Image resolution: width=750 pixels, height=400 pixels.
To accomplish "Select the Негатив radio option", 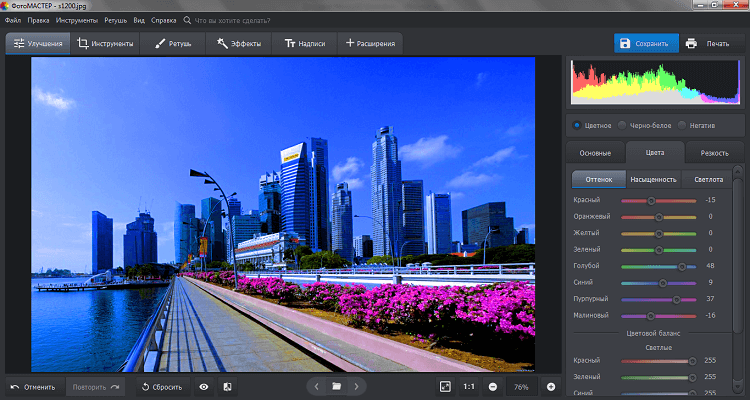I will tap(682, 125).
